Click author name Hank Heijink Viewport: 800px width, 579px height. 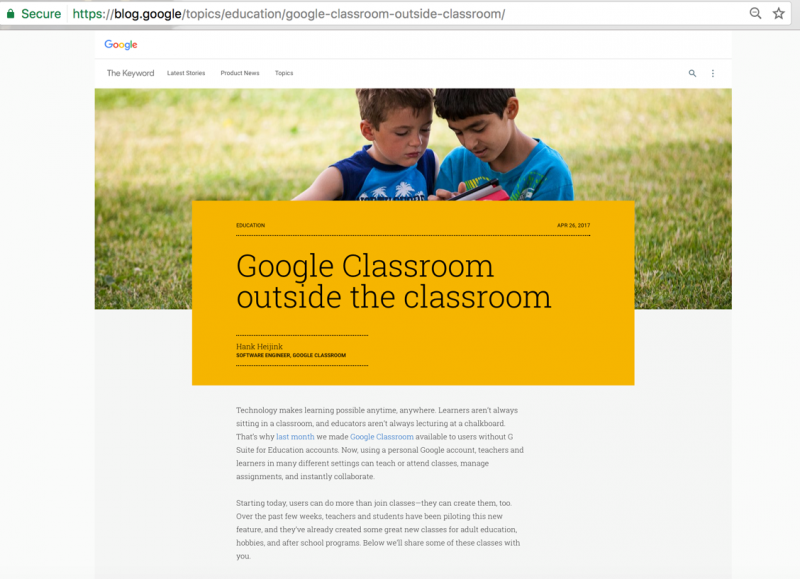pyautogui.click(x=259, y=346)
